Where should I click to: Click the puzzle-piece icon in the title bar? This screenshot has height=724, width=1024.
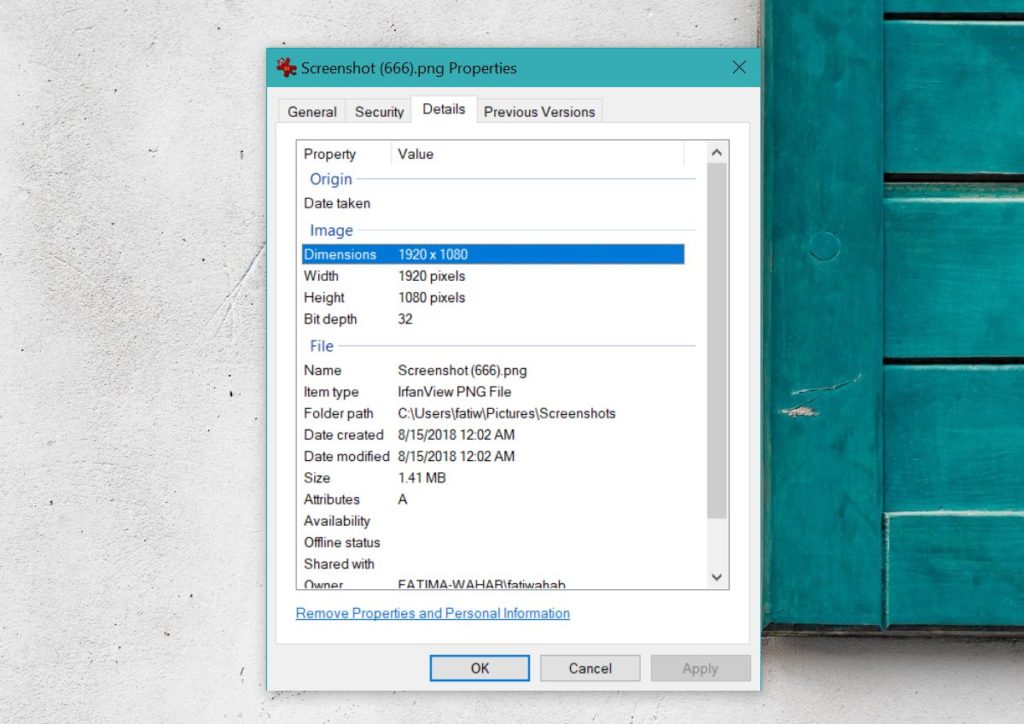287,68
